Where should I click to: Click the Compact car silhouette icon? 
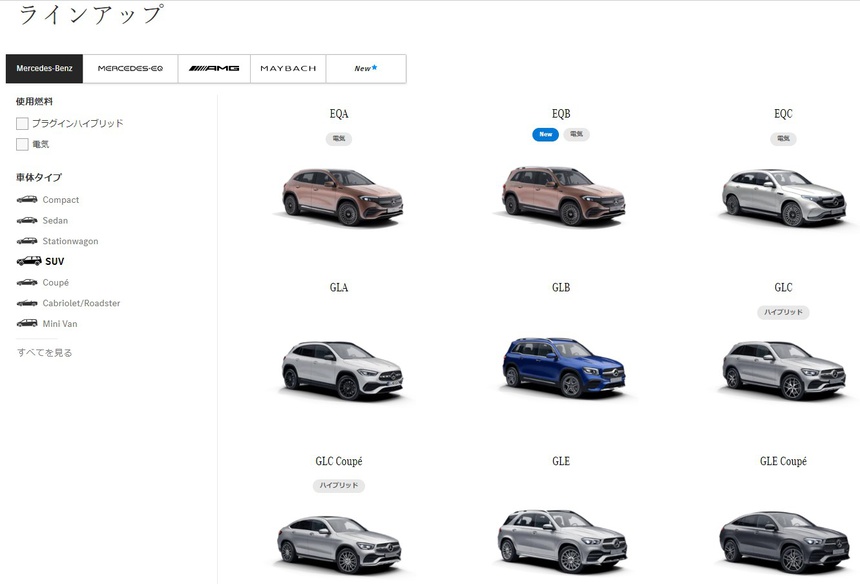point(27,200)
